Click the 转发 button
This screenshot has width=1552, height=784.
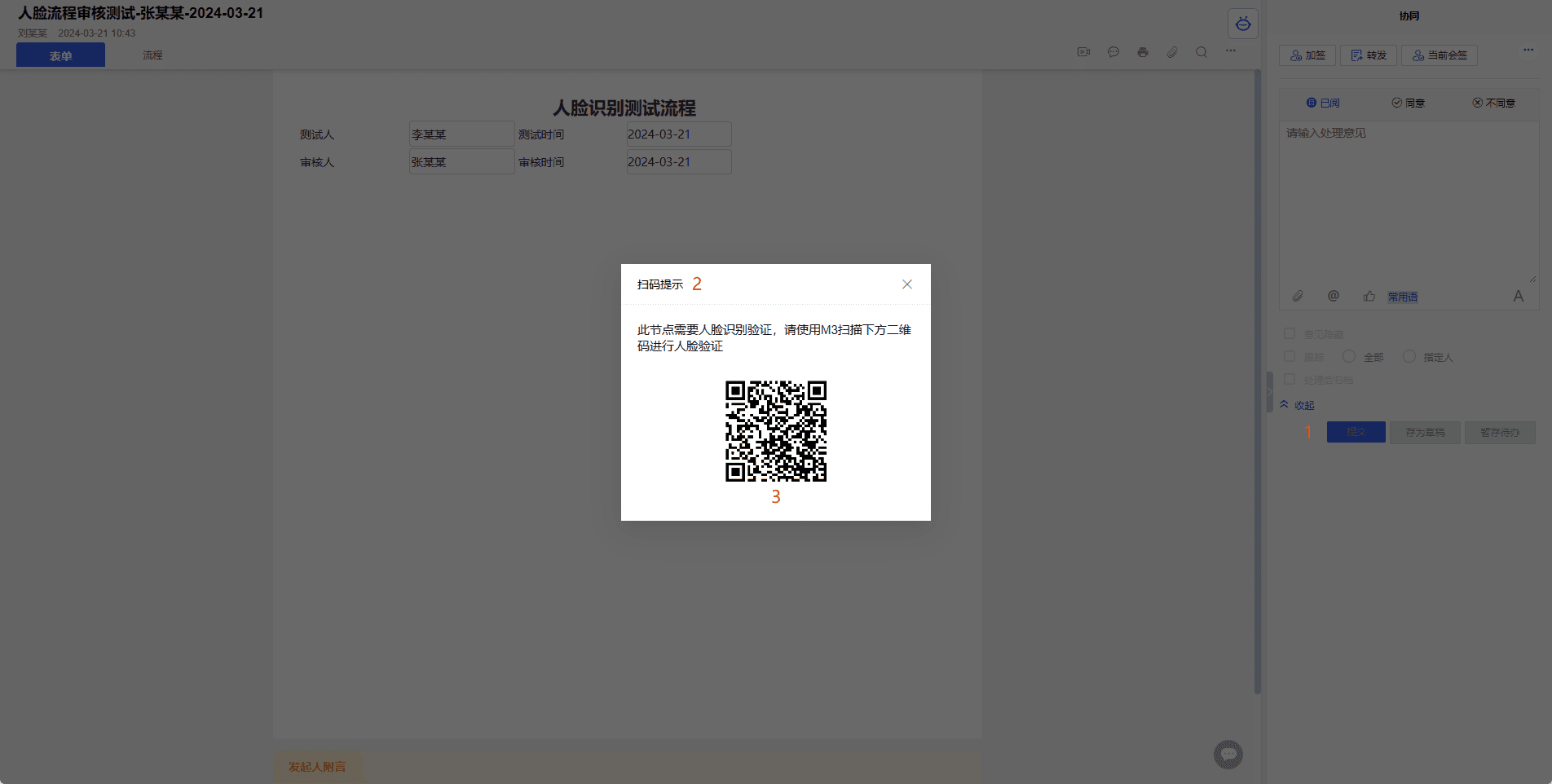coord(1369,55)
